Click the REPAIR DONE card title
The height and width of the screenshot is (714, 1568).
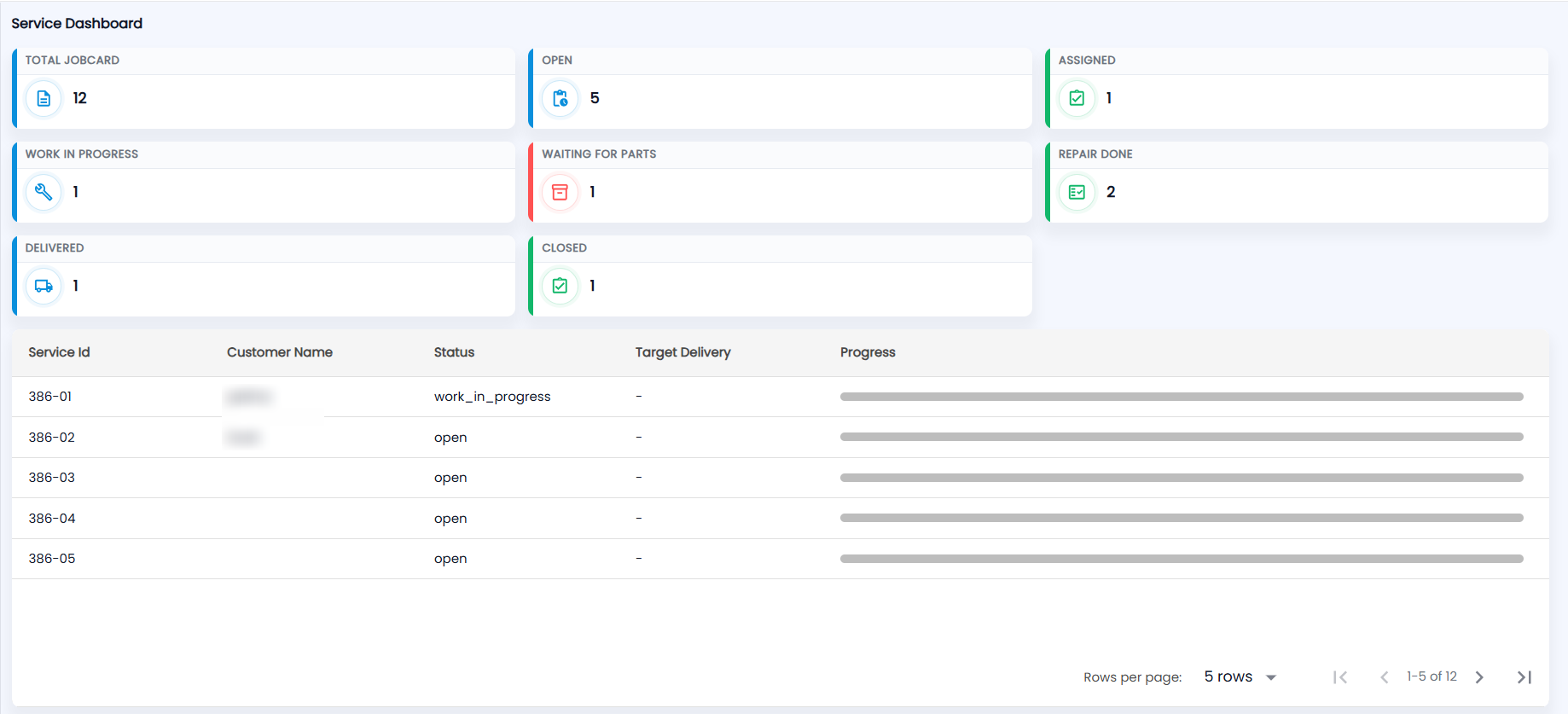[1095, 154]
